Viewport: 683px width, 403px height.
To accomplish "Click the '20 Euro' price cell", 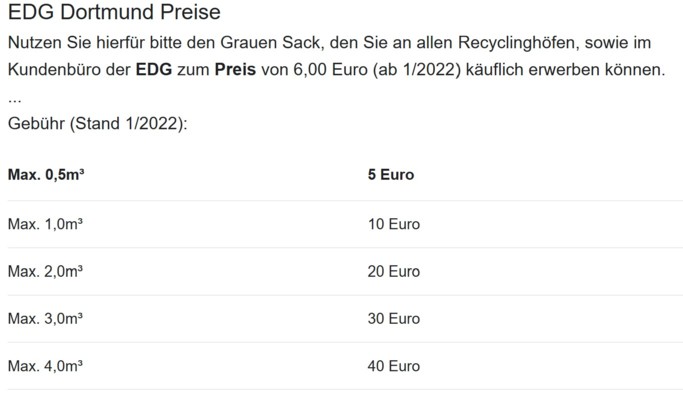I will click(x=394, y=271).
